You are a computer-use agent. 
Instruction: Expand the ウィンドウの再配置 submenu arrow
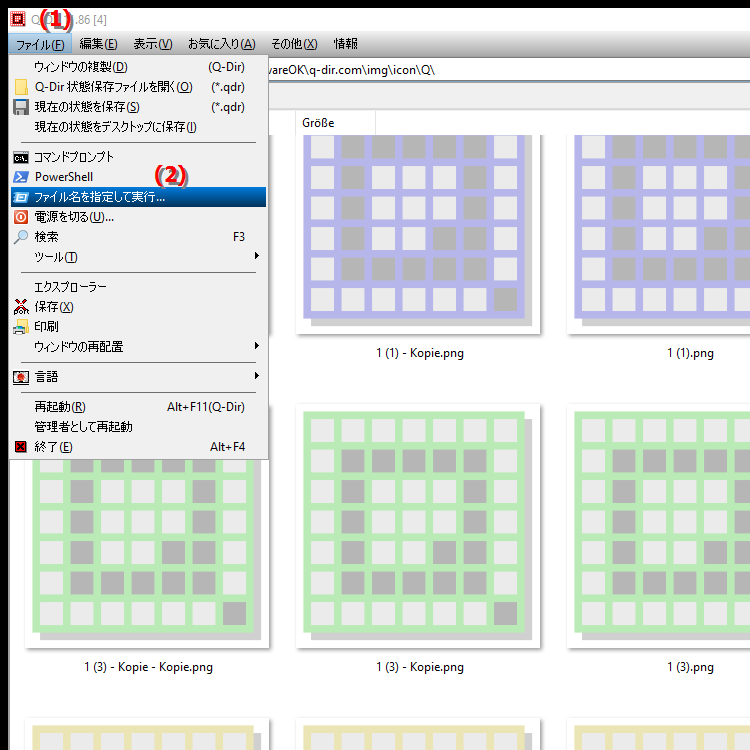tap(257, 346)
